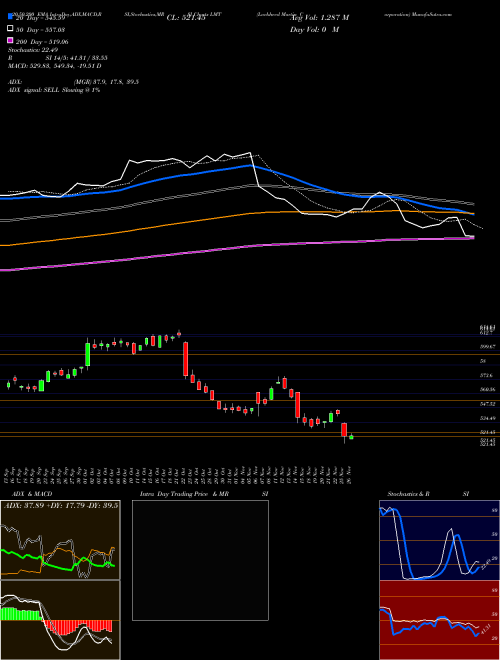Click the 547.52 price axis label
The image size is (500, 660).
(488, 404)
